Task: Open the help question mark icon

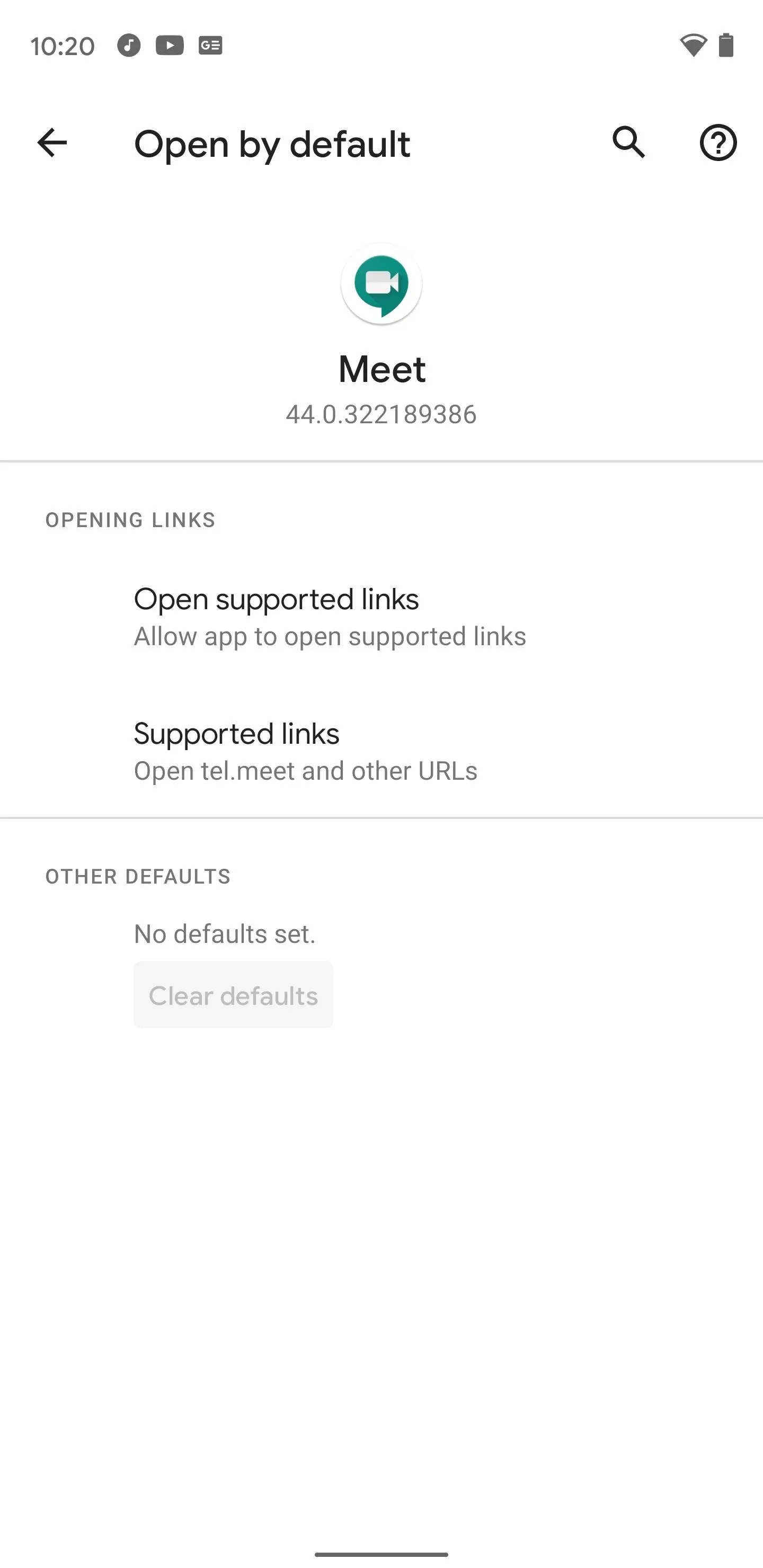Action: click(718, 143)
